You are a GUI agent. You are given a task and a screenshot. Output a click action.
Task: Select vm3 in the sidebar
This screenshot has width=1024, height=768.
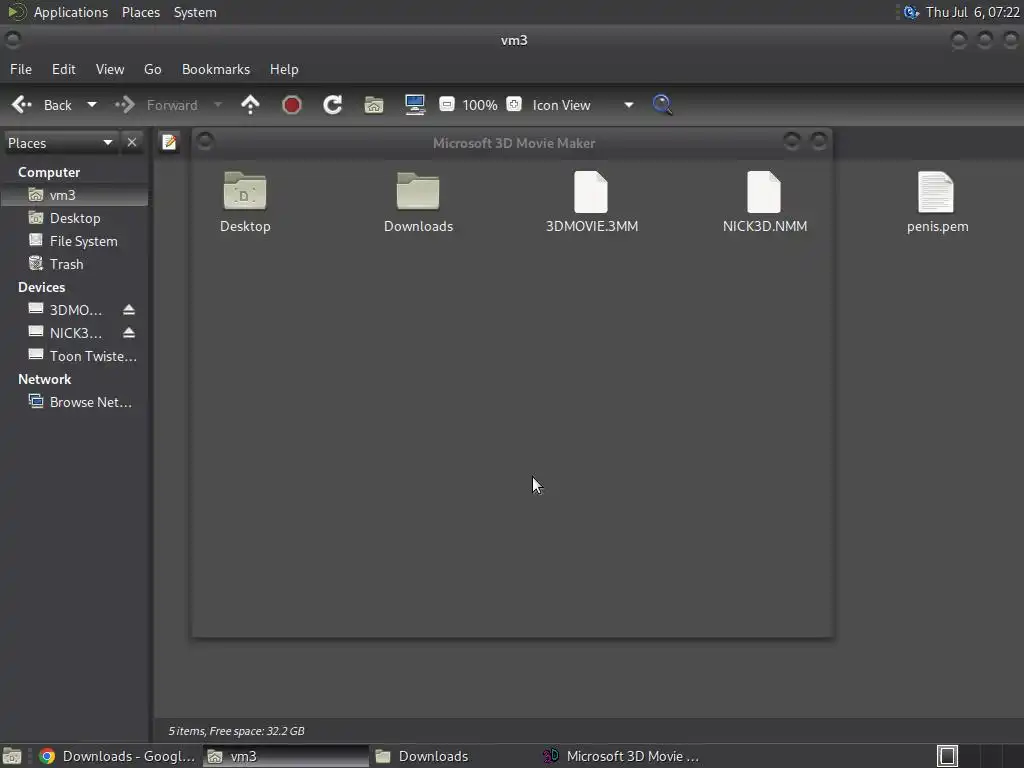click(x=75, y=195)
